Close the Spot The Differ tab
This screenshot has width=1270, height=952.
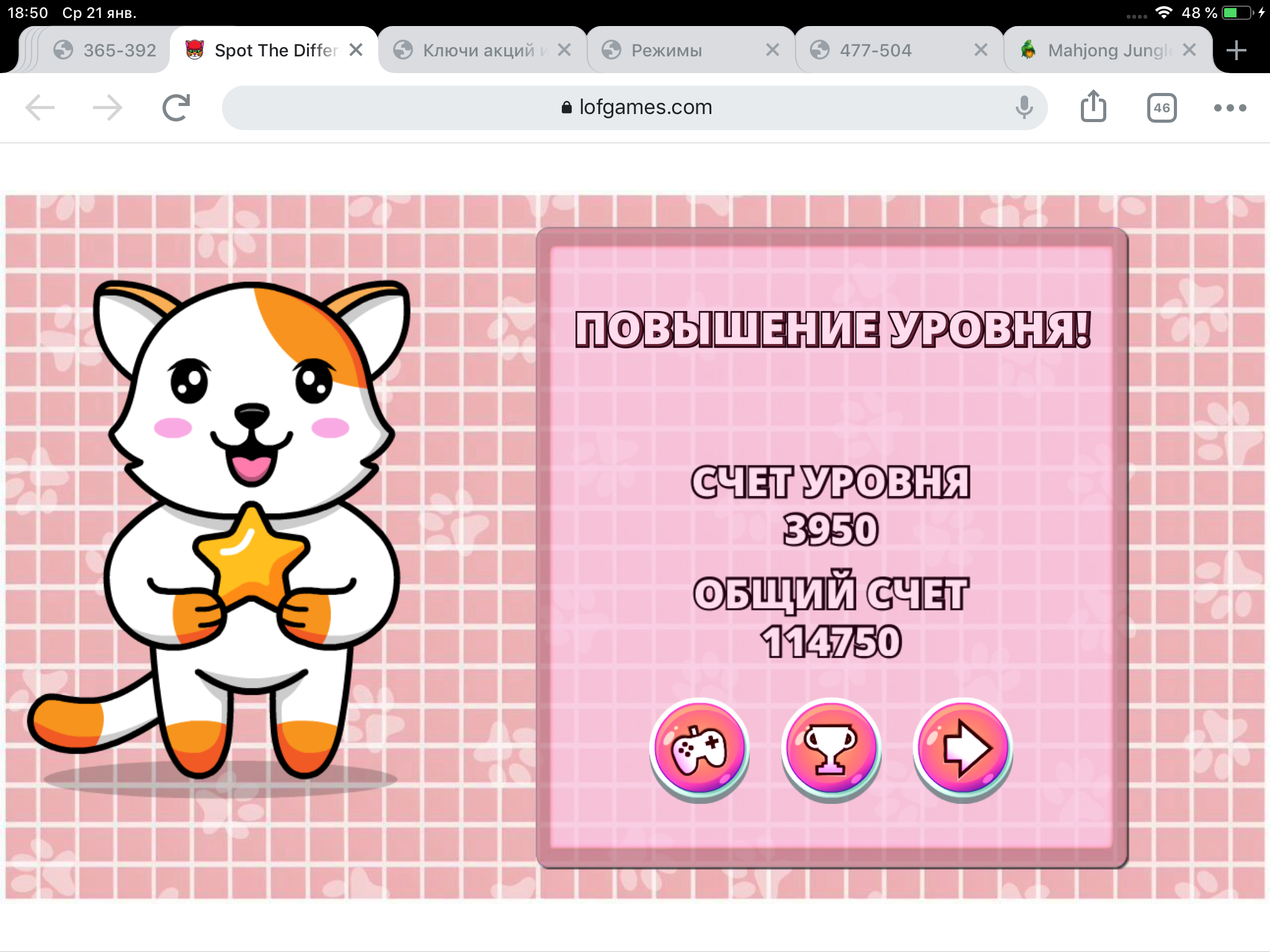pyautogui.click(x=356, y=50)
